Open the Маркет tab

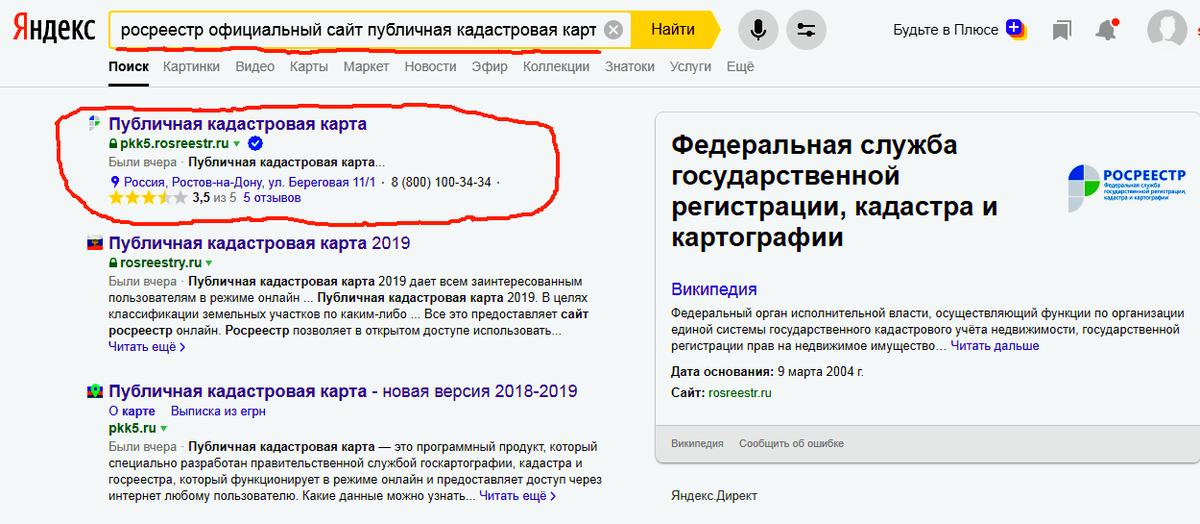[x=366, y=67]
